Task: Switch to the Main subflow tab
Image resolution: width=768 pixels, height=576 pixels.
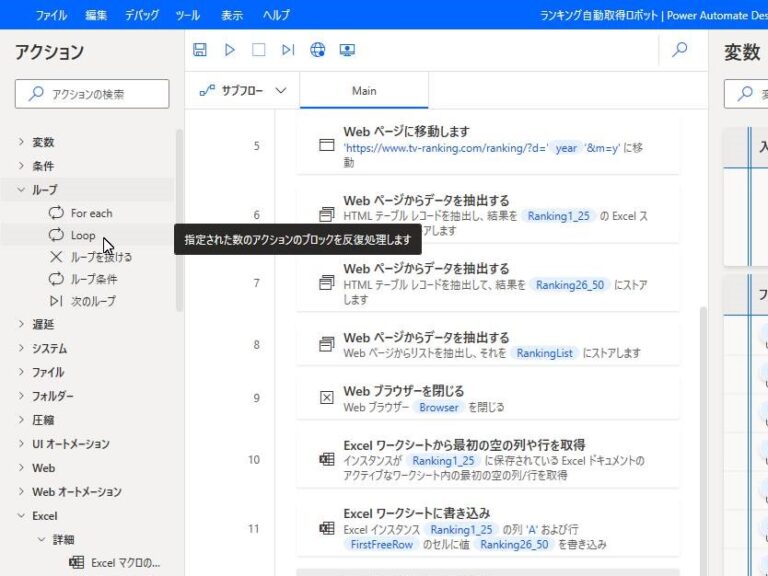Action: (x=364, y=91)
